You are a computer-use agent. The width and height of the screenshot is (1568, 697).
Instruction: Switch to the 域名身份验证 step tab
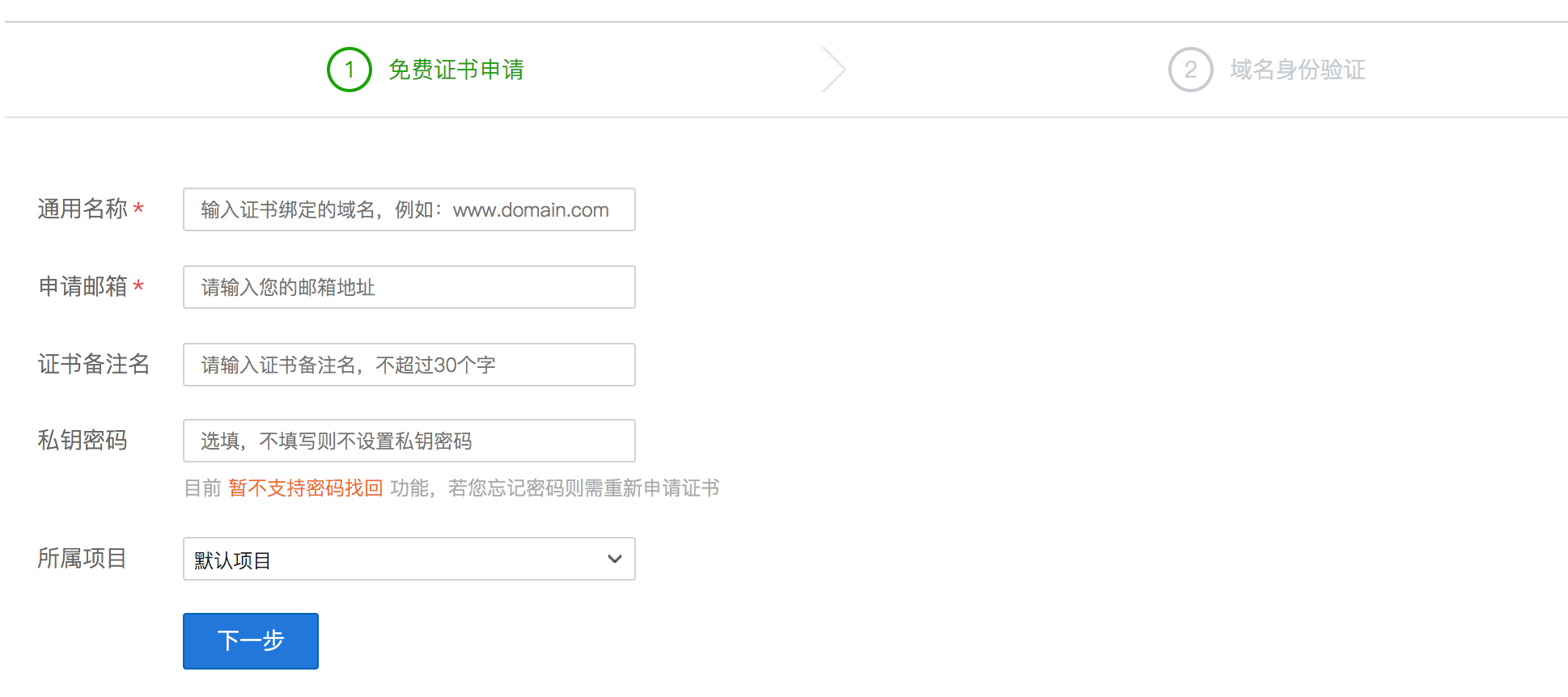click(1297, 70)
